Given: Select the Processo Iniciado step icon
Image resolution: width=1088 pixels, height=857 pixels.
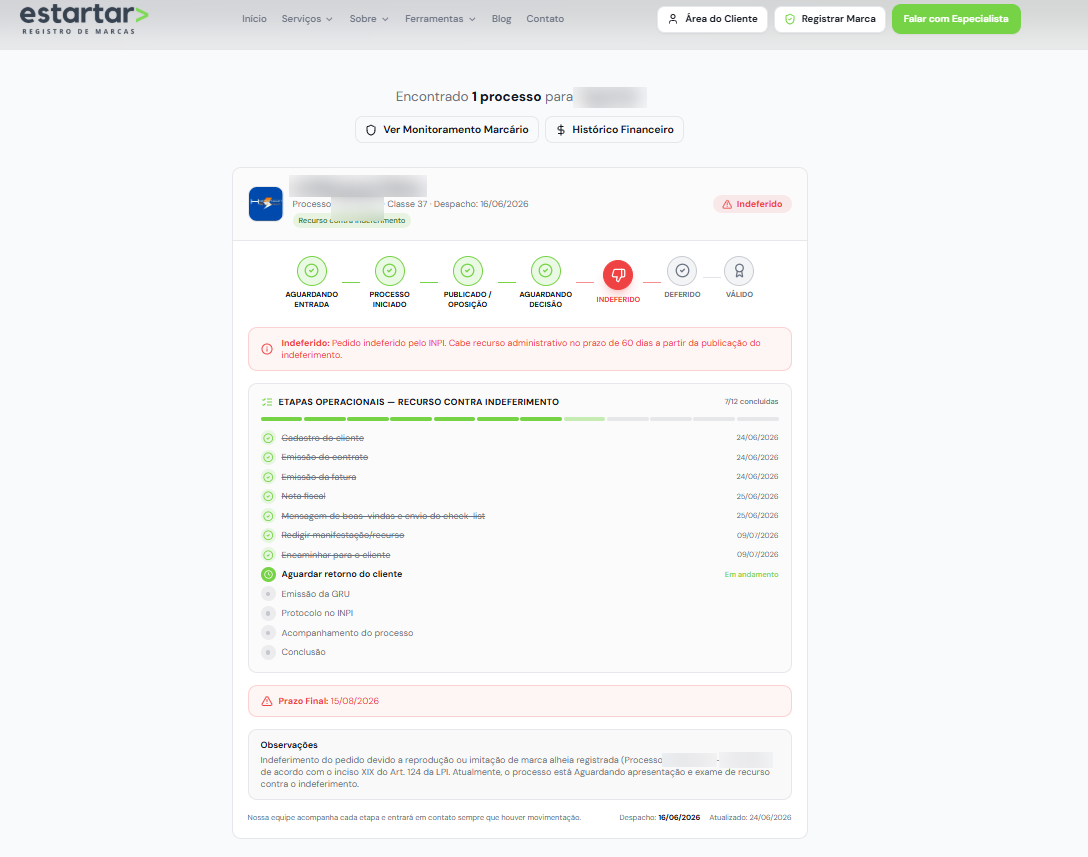Looking at the screenshot, I should (389, 271).
